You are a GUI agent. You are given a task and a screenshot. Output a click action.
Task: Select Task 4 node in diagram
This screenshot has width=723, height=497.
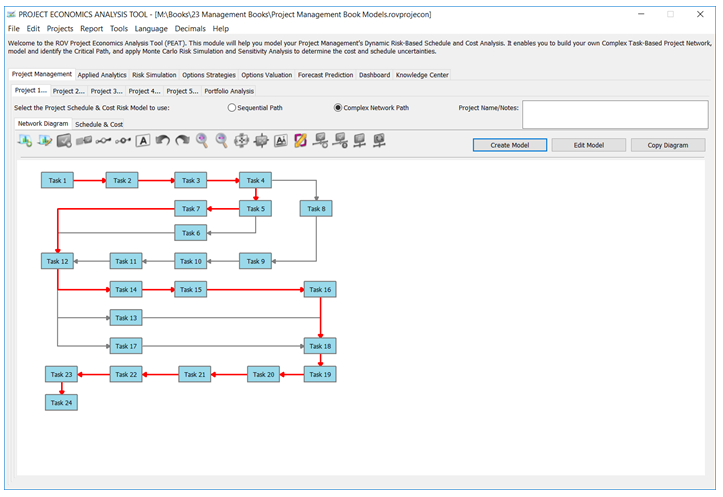(x=255, y=180)
